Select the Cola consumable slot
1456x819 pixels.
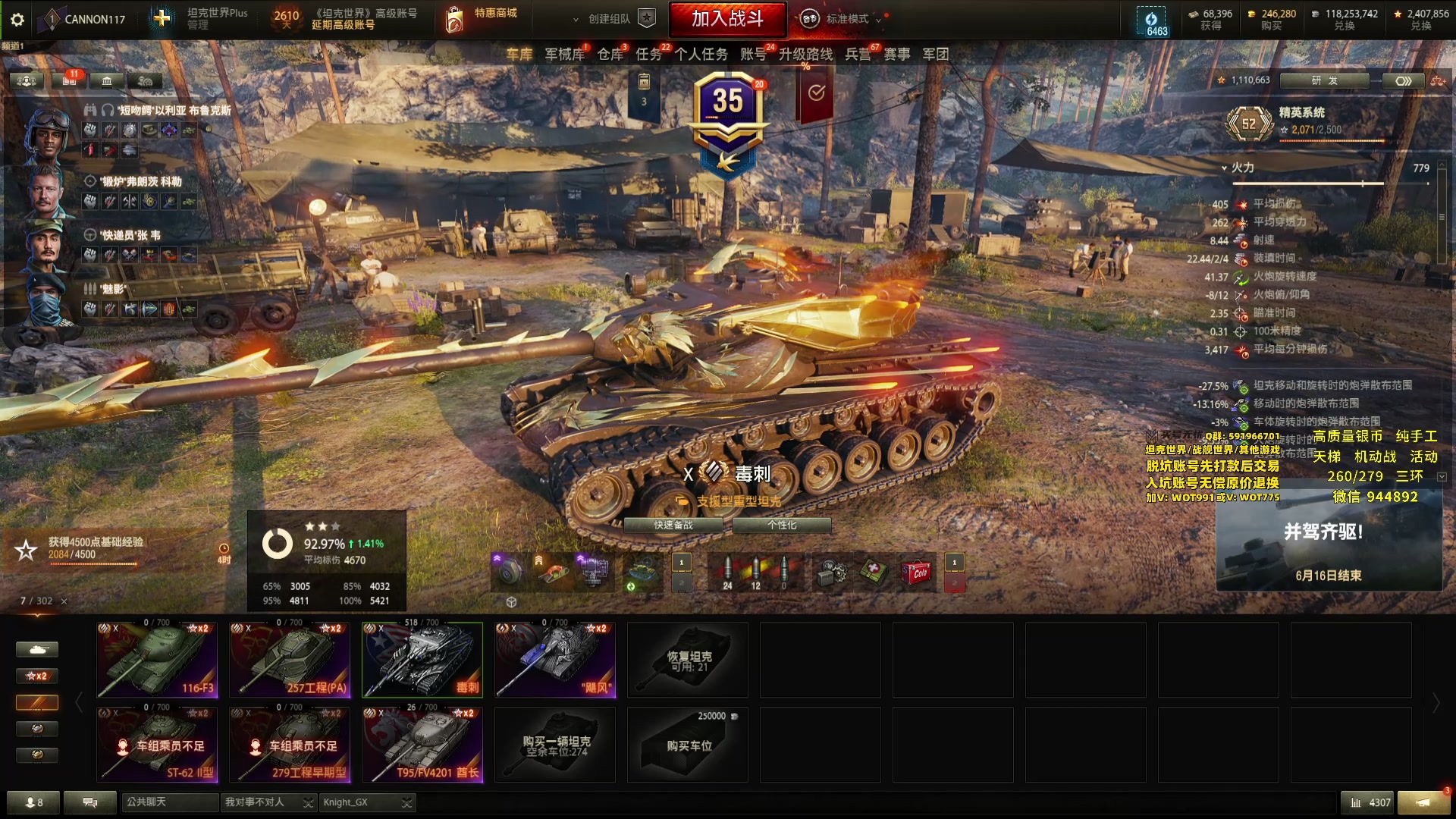[x=915, y=573]
